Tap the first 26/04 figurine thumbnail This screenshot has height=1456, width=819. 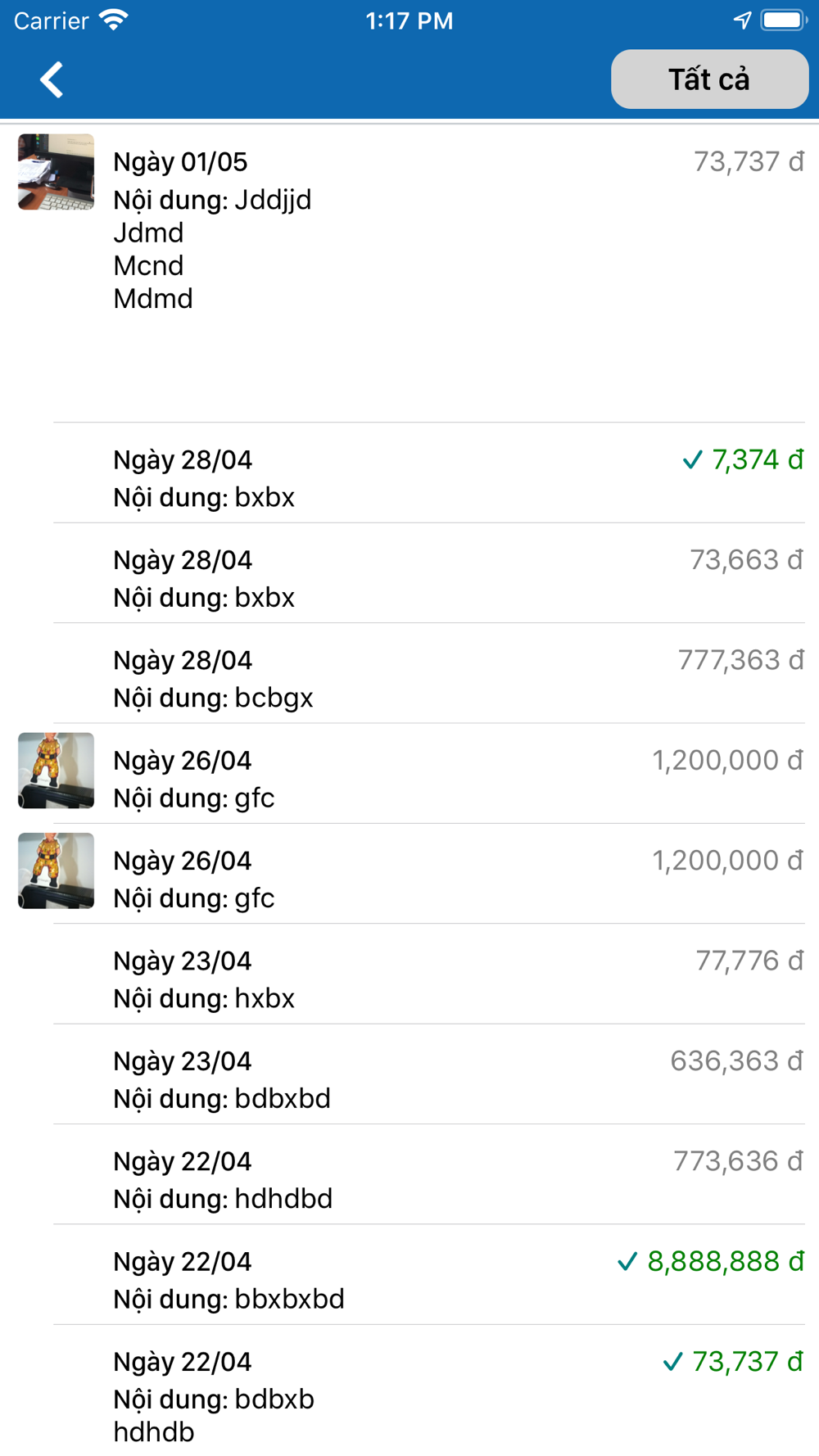pyautogui.click(x=56, y=771)
